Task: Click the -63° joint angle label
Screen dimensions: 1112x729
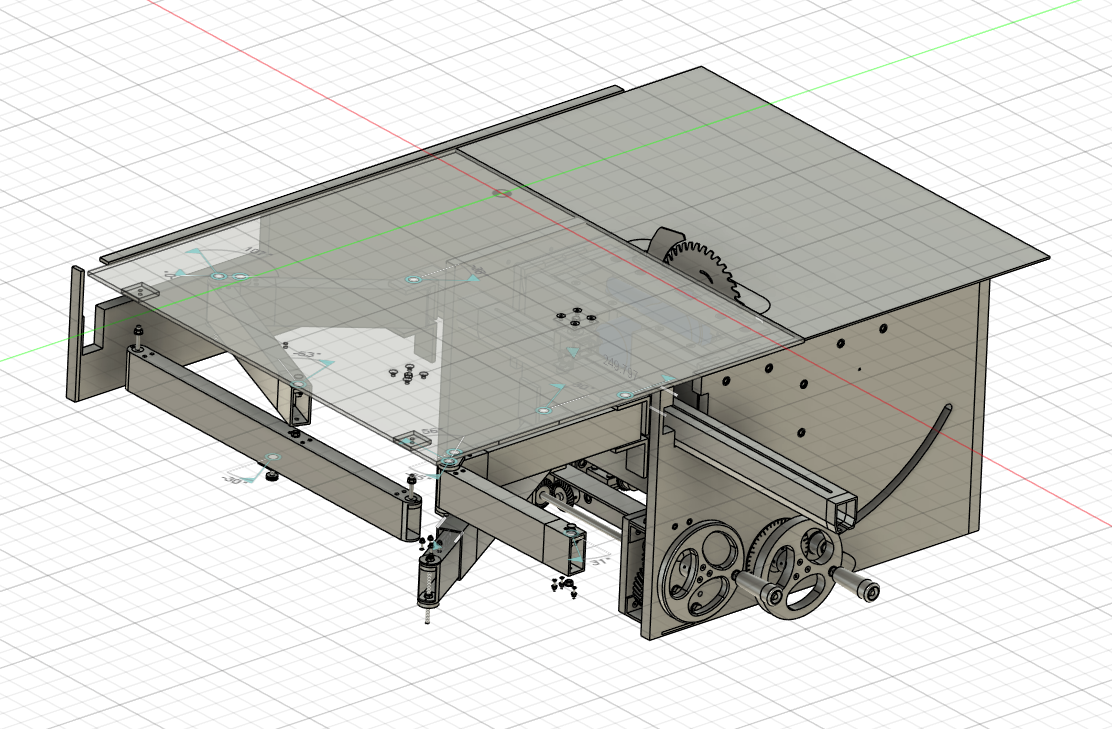Action: pos(307,356)
